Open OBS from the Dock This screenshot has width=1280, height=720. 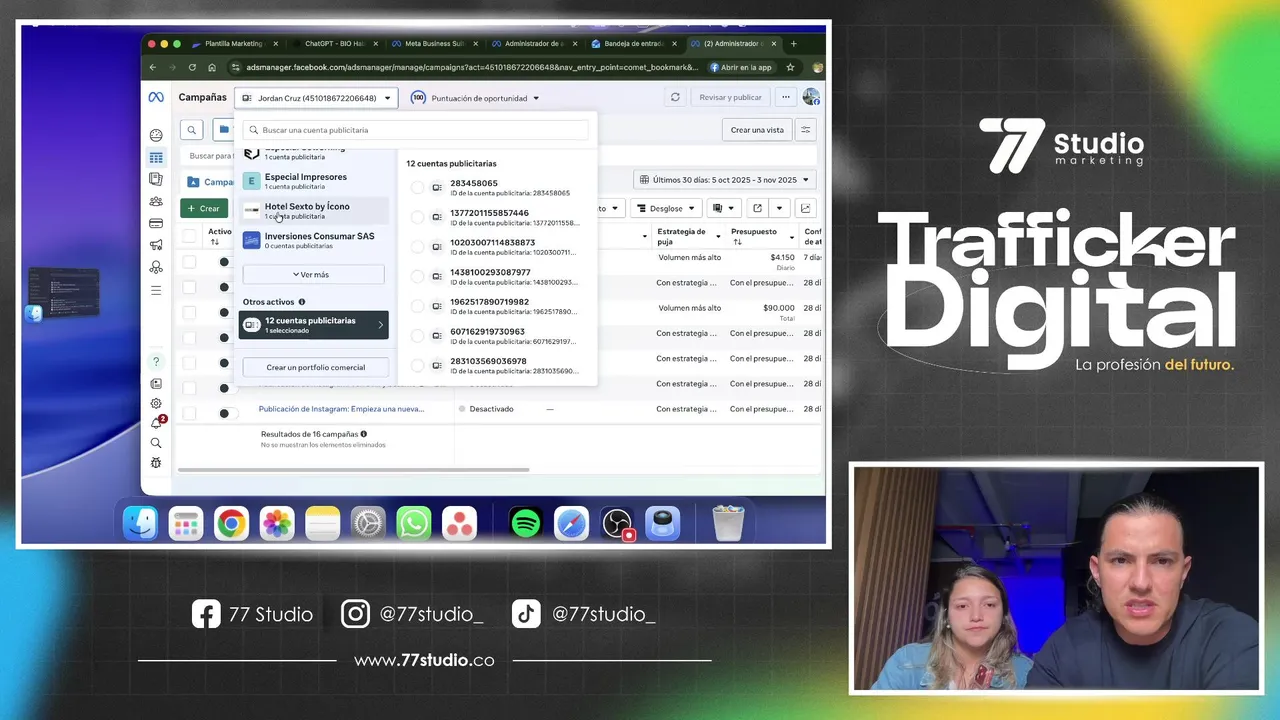(617, 523)
